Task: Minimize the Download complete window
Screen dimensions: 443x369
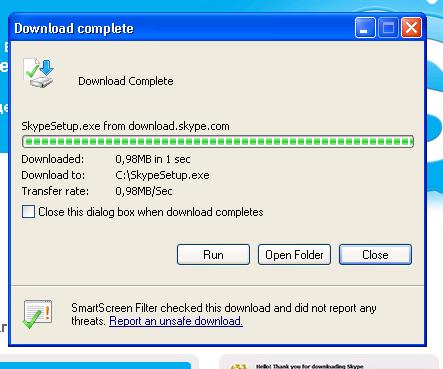Action: click(x=365, y=28)
